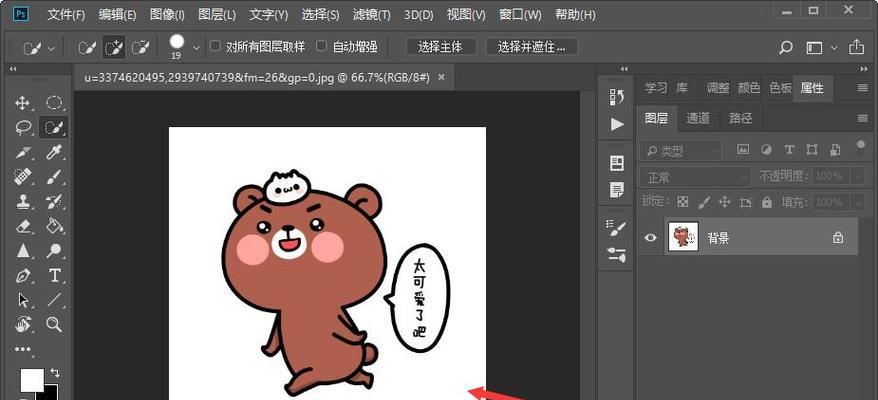Select the Sharpen triangle tool

pos(22,250)
